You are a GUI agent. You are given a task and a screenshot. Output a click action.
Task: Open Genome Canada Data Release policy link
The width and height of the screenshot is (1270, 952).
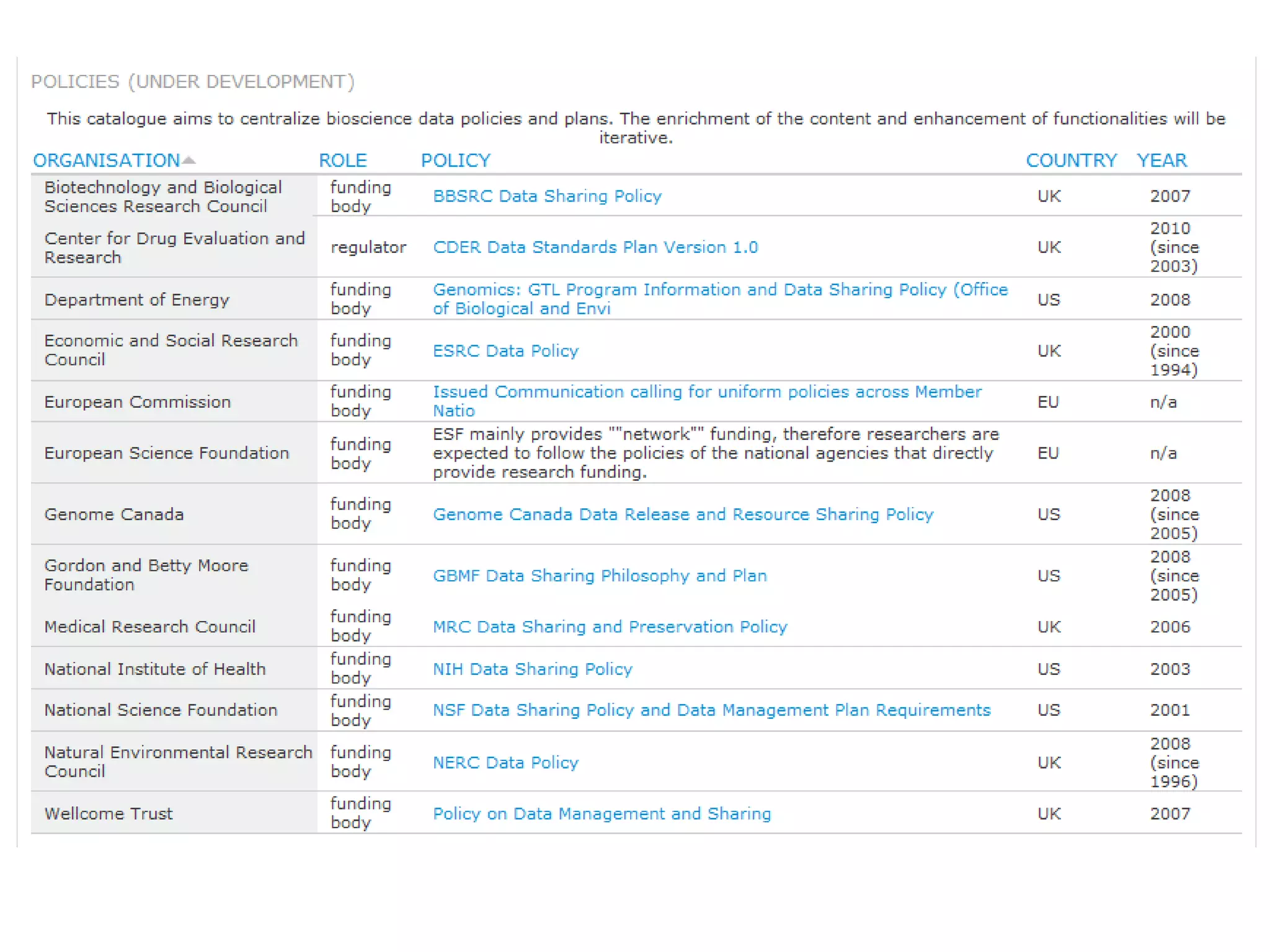683,514
